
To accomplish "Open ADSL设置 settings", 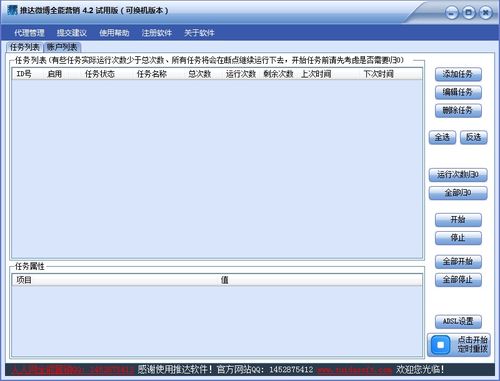I will (x=458, y=321).
